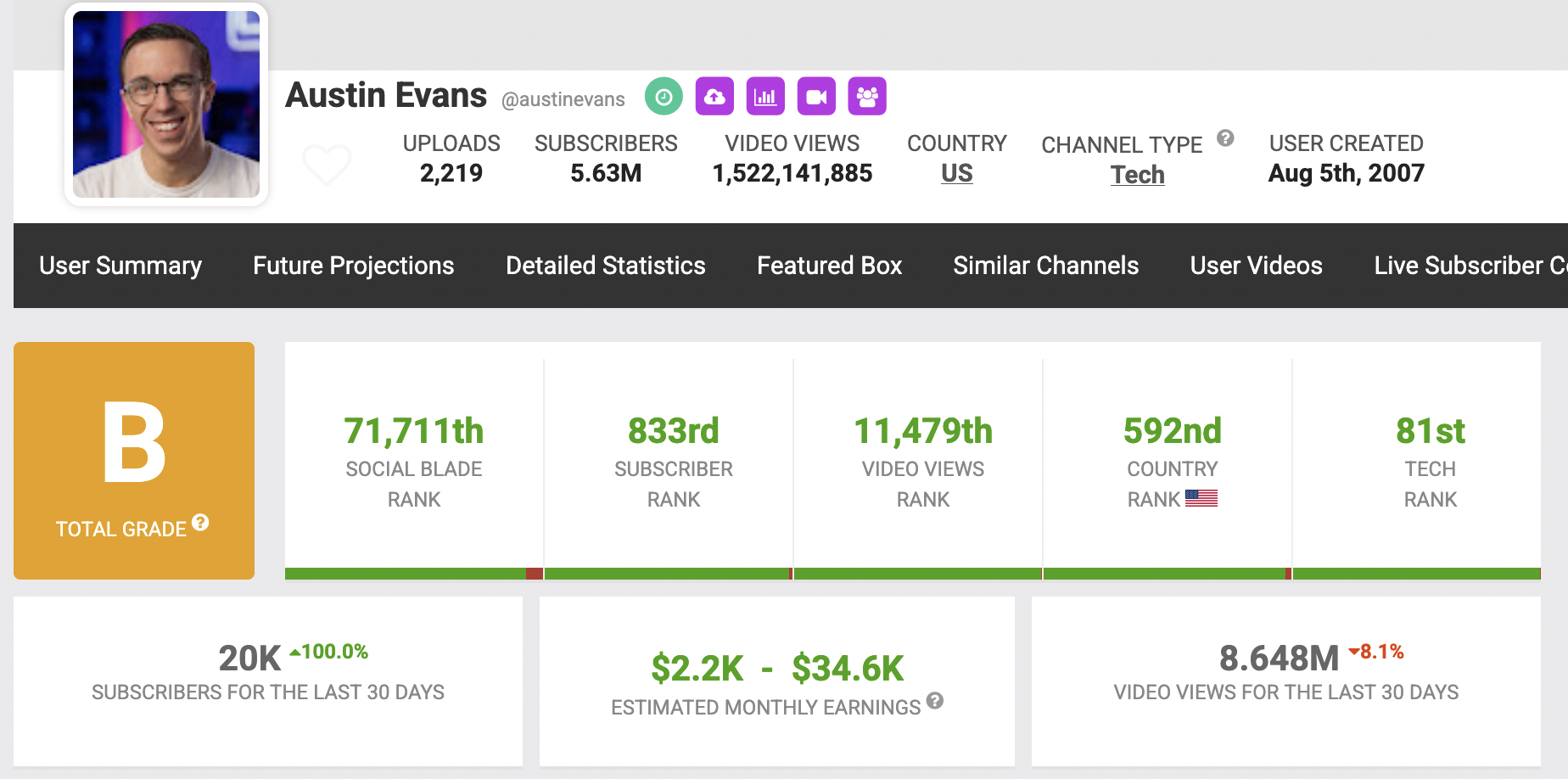Click the Austin Evans profile picture
Viewport: 1568px width, 779px height.
[x=166, y=104]
